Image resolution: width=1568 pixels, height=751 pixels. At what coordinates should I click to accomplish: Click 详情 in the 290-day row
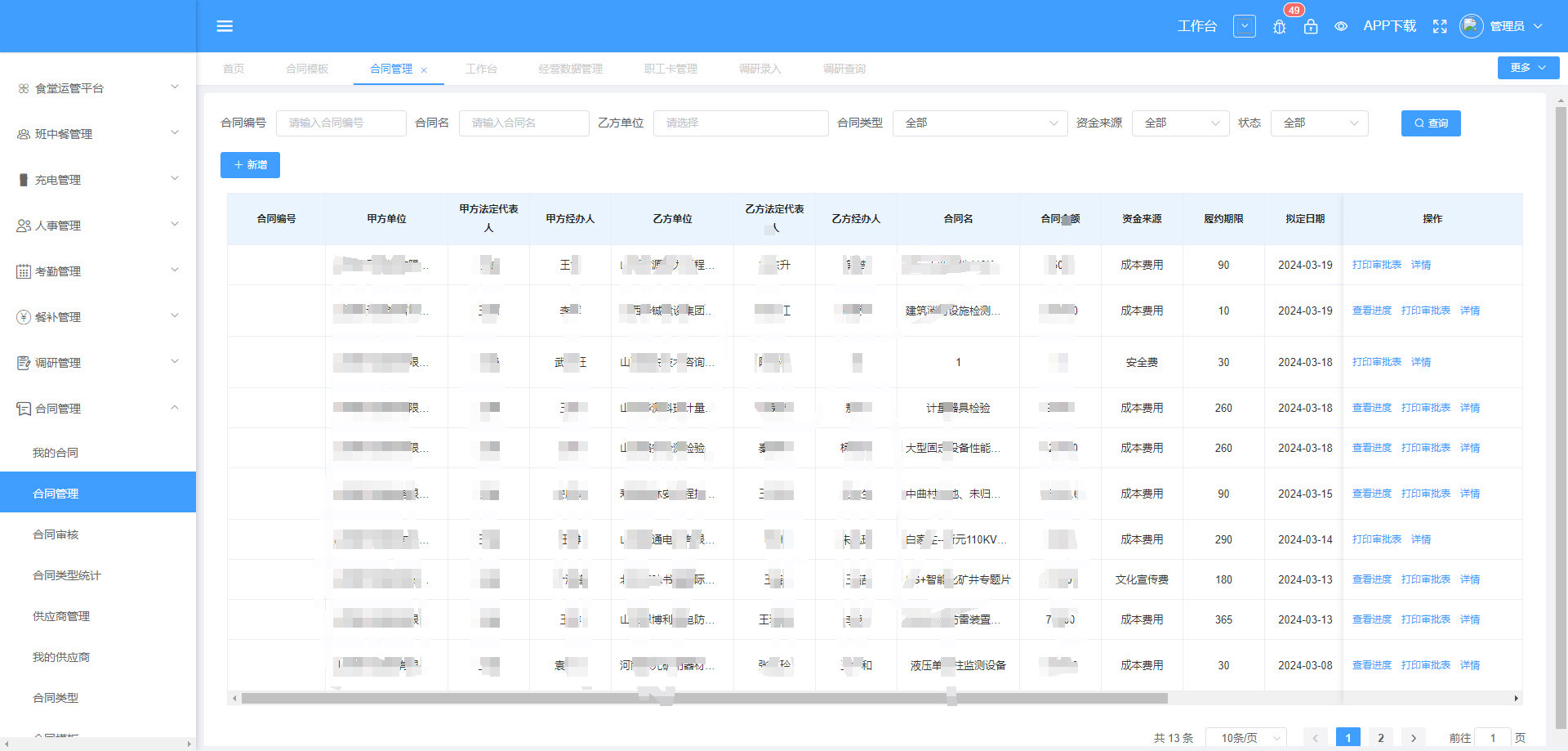[x=1421, y=539]
